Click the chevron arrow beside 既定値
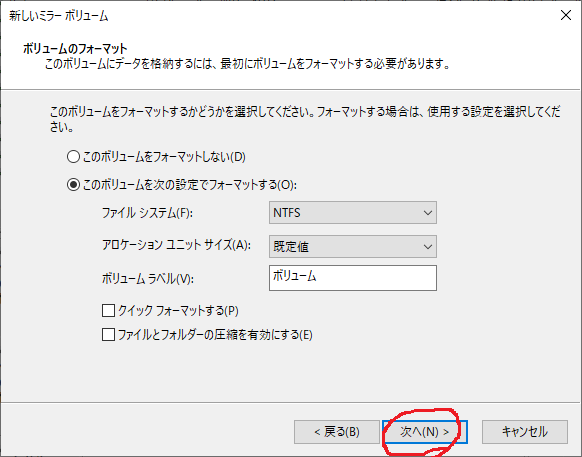 pos(428,247)
